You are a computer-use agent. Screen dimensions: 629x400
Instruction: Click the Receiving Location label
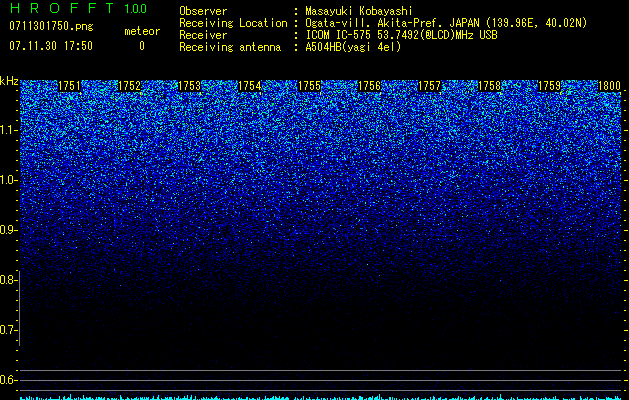pos(233,23)
